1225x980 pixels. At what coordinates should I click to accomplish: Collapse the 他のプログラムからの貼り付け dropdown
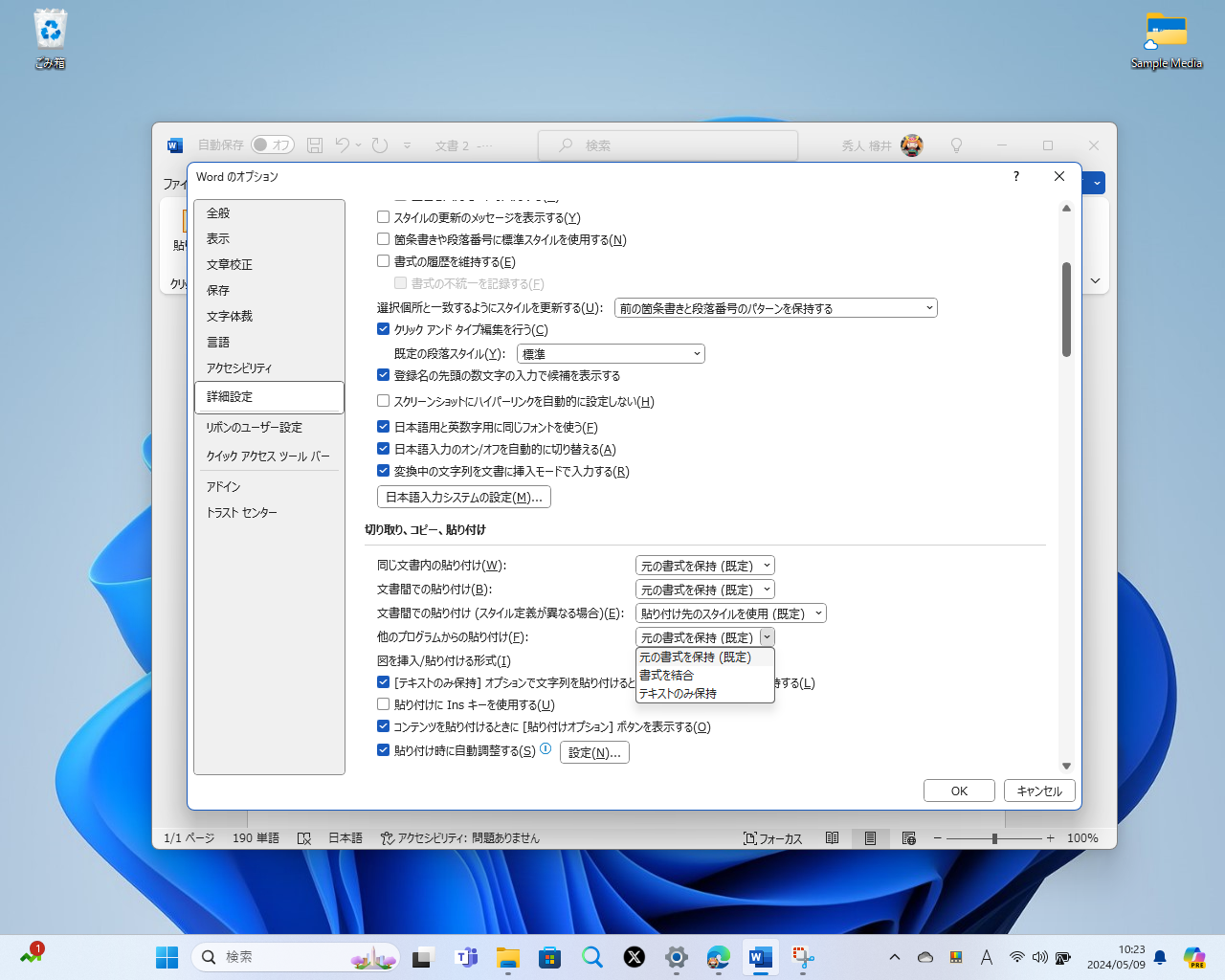coord(768,637)
